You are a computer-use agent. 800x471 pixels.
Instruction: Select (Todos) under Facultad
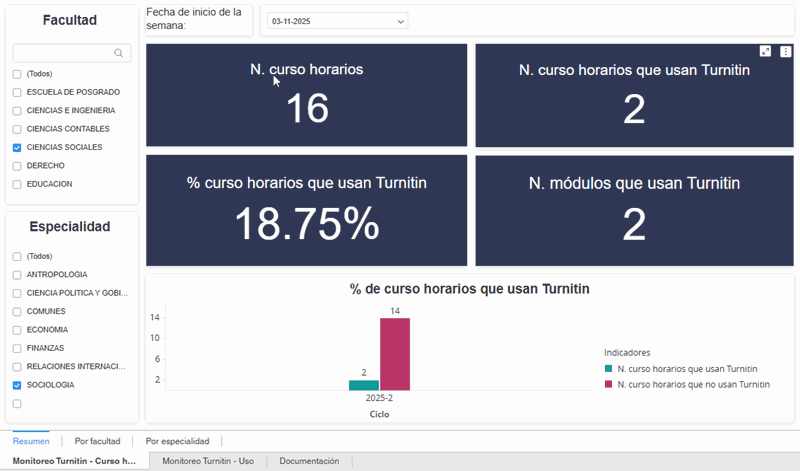click(17, 74)
